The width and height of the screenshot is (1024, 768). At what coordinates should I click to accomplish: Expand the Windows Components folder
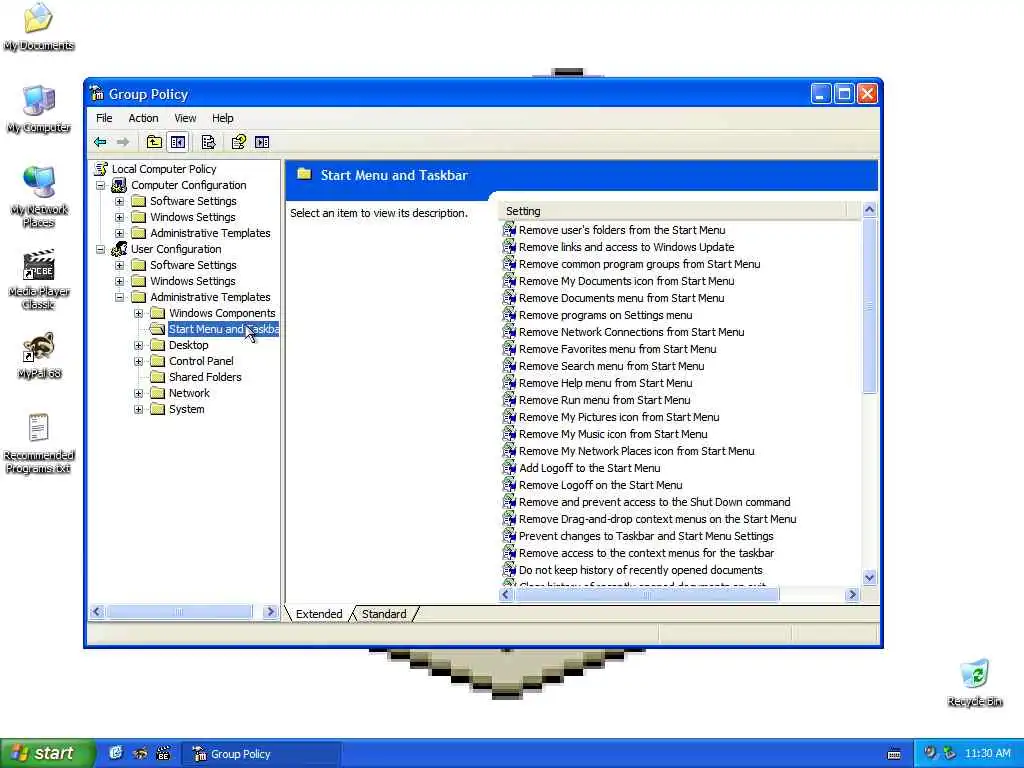tap(138, 313)
